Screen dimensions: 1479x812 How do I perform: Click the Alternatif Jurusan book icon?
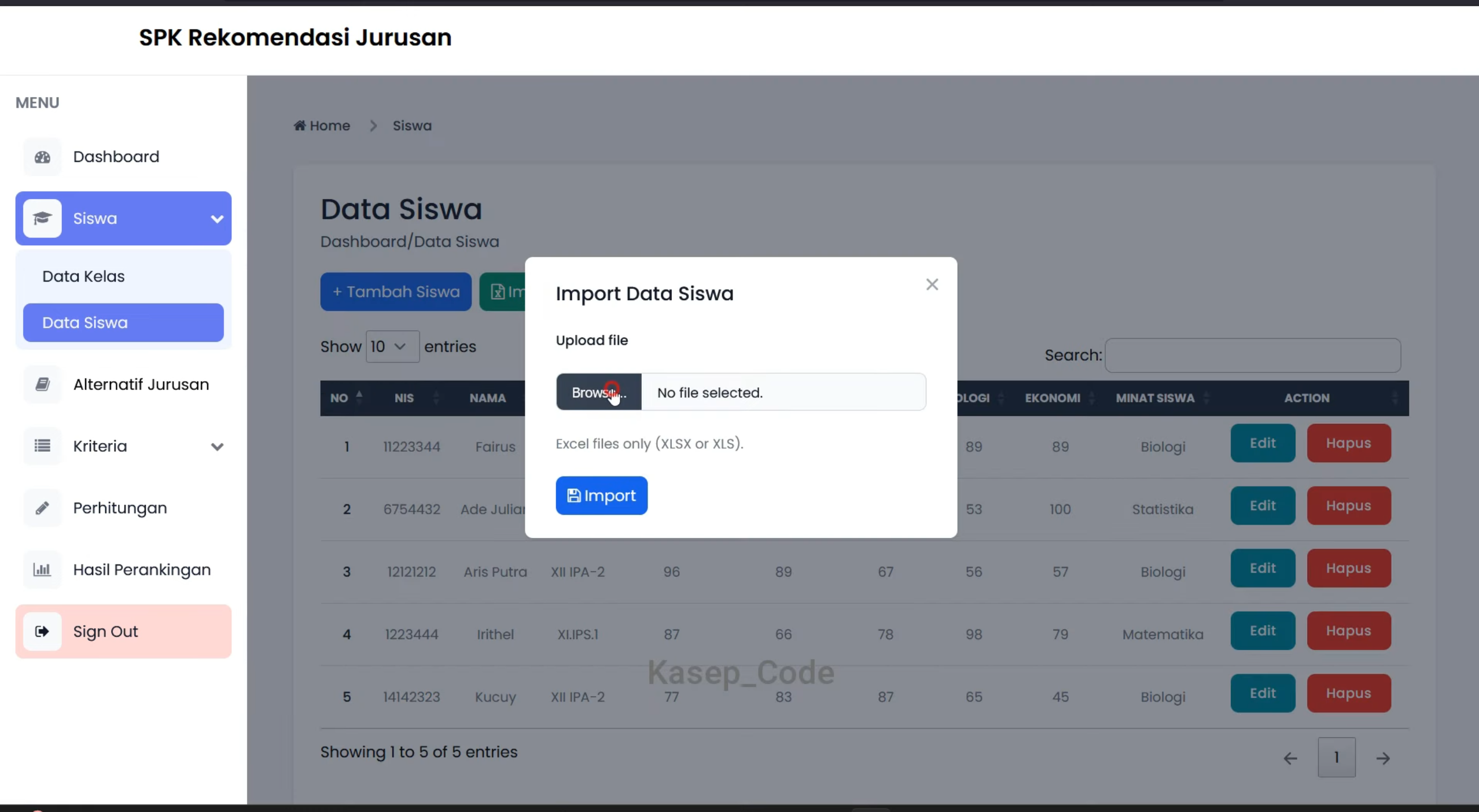point(42,385)
